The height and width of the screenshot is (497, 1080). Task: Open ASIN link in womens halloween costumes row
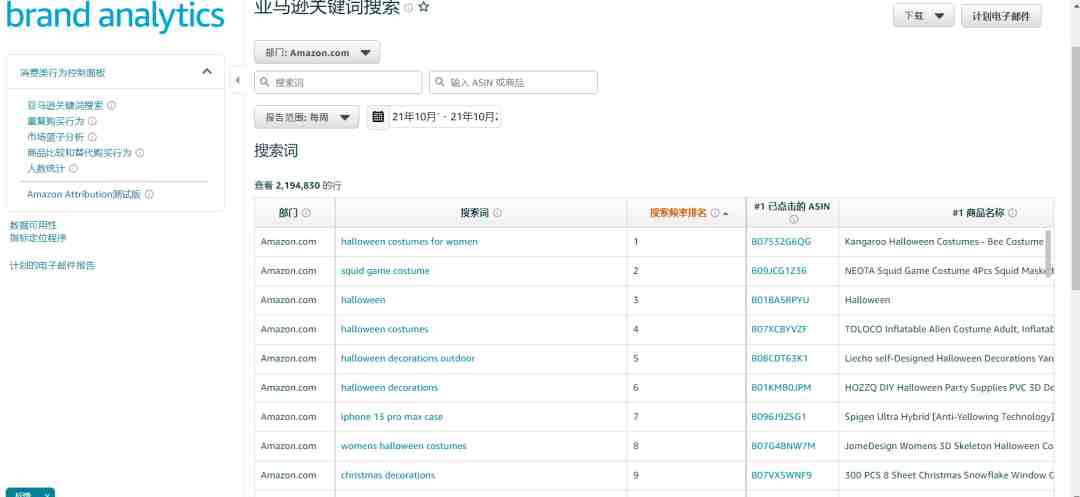point(783,446)
